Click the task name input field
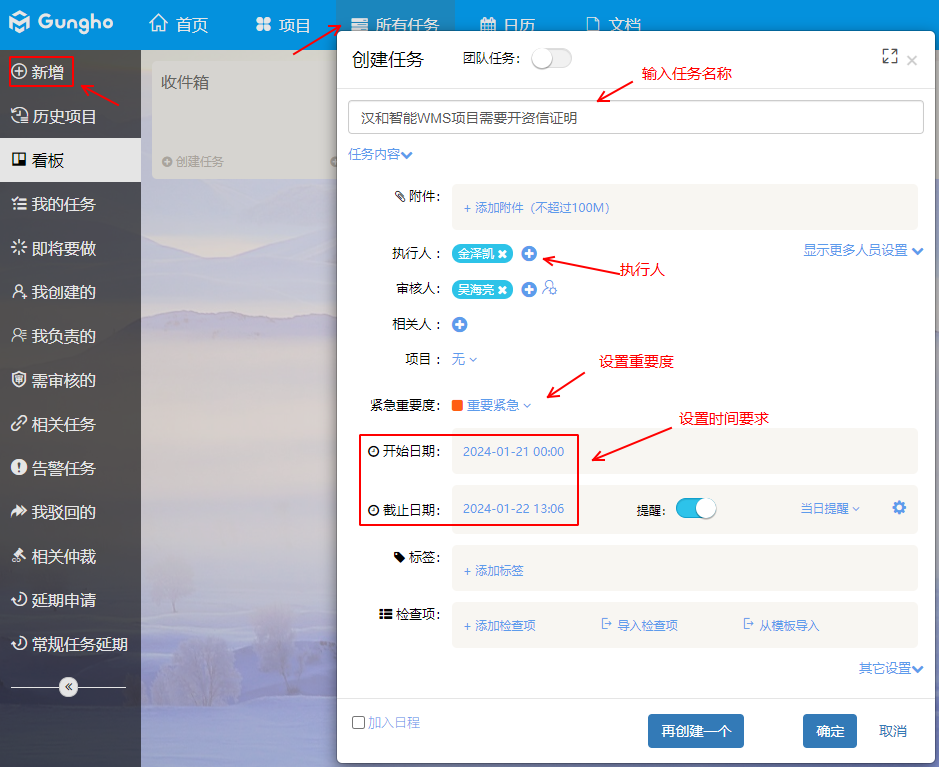The width and height of the screenshot is (939, 767). point(635,117)
